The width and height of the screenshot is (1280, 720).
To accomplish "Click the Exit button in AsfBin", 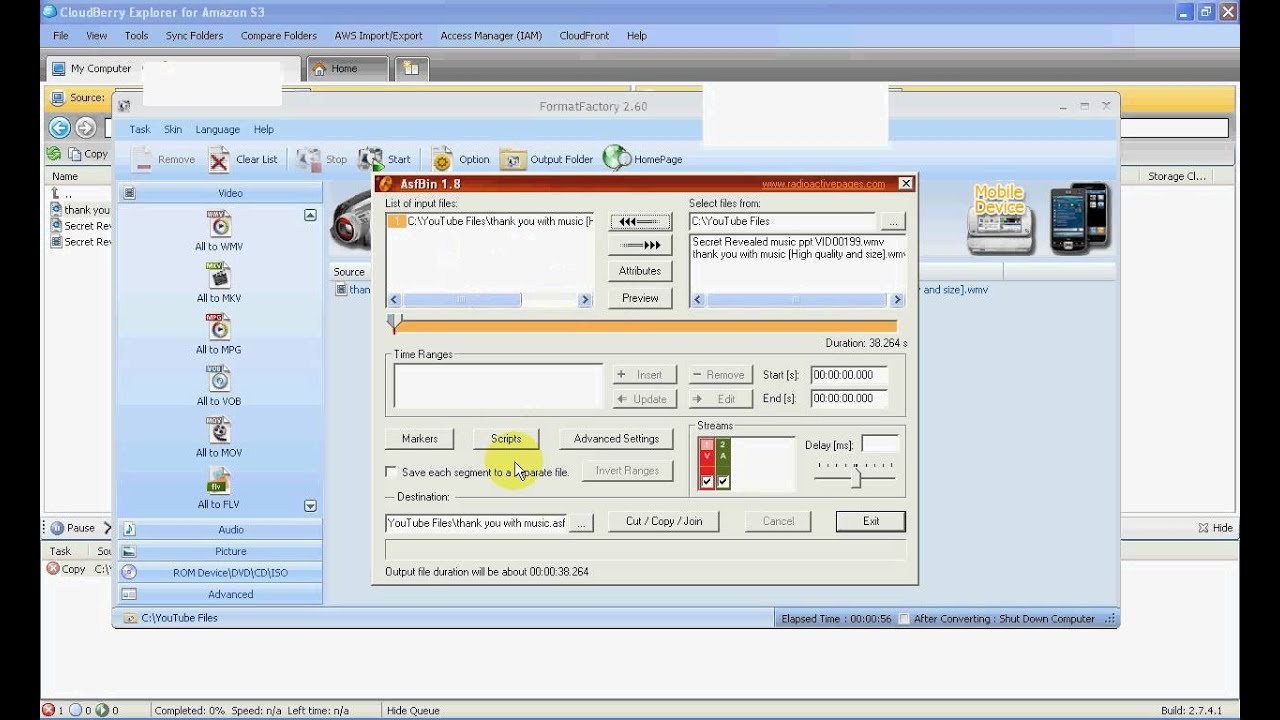I will point(871,521).
